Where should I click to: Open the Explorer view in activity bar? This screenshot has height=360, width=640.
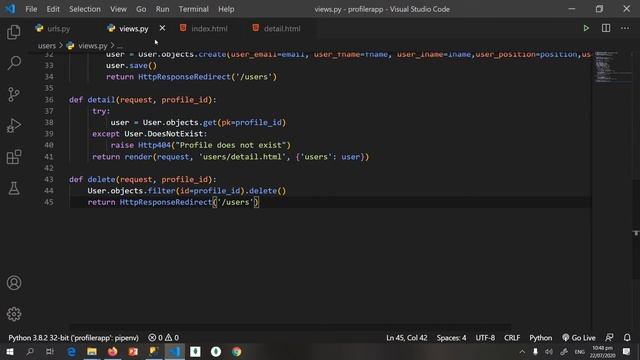pos(14,32)
